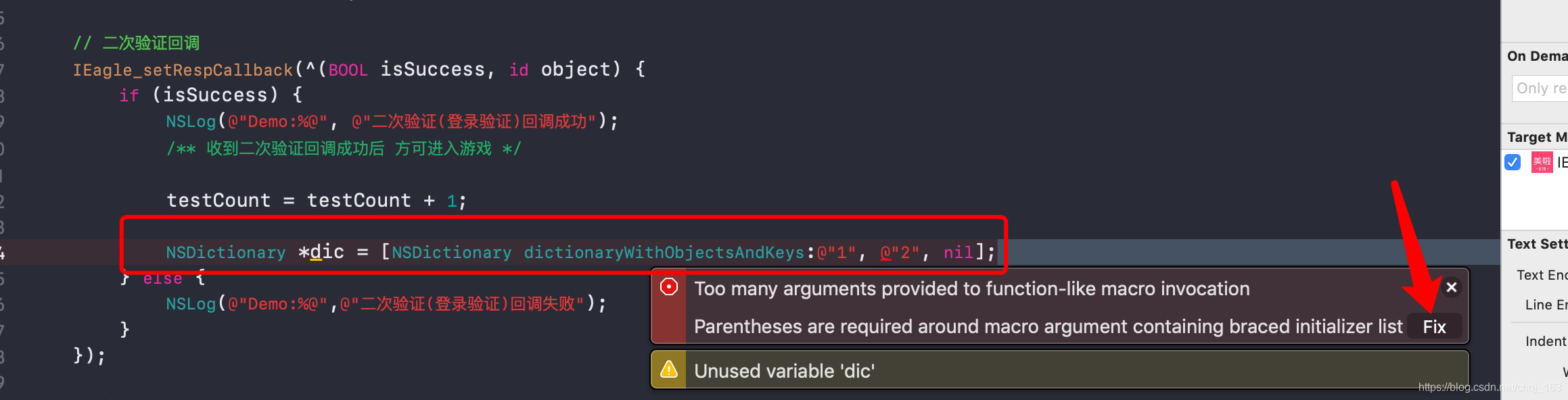1568x400 pixels.
Task: Click line number 4 gutter to add breakpoint
Action: point(5,252)
